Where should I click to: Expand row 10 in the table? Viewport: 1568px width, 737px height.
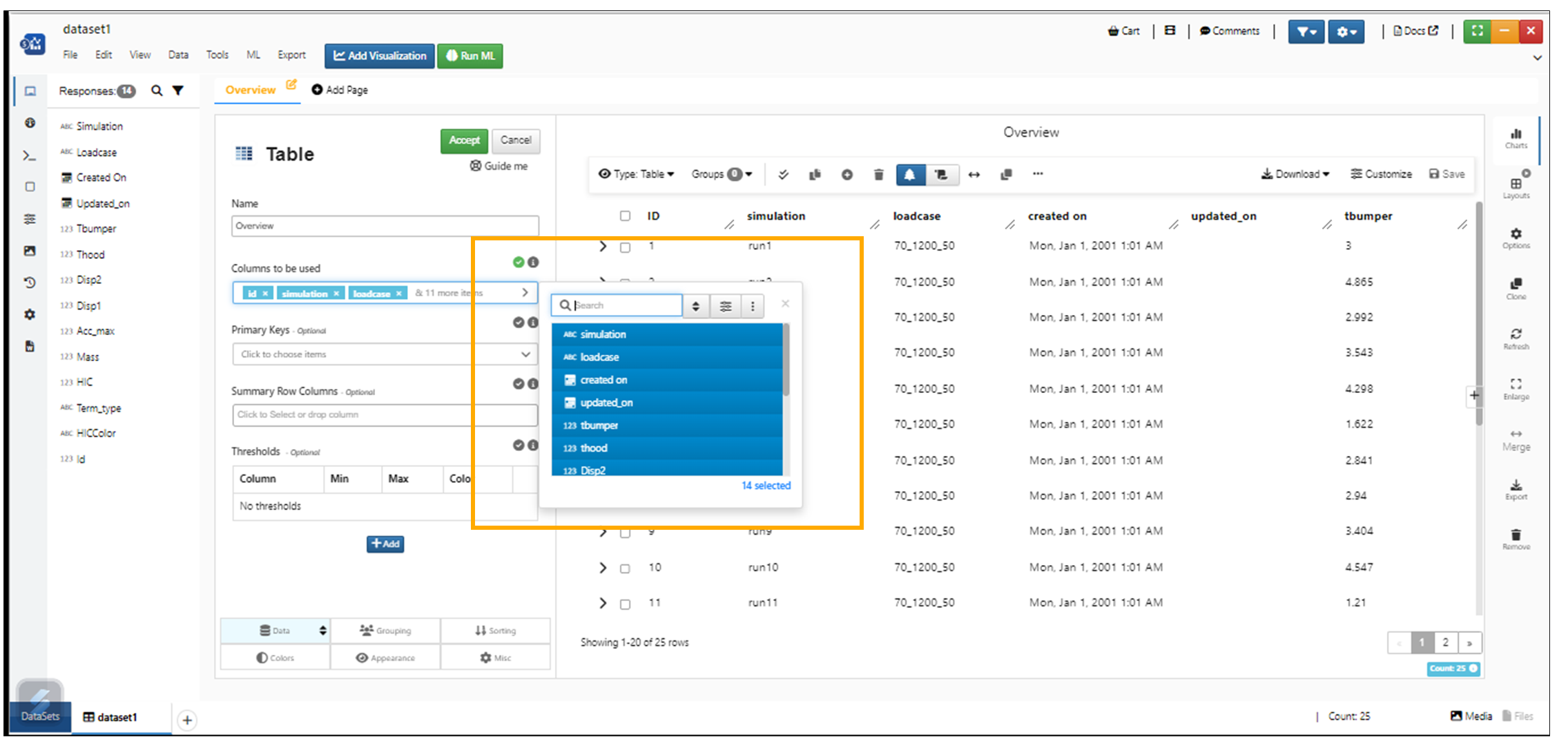[603, 568]
